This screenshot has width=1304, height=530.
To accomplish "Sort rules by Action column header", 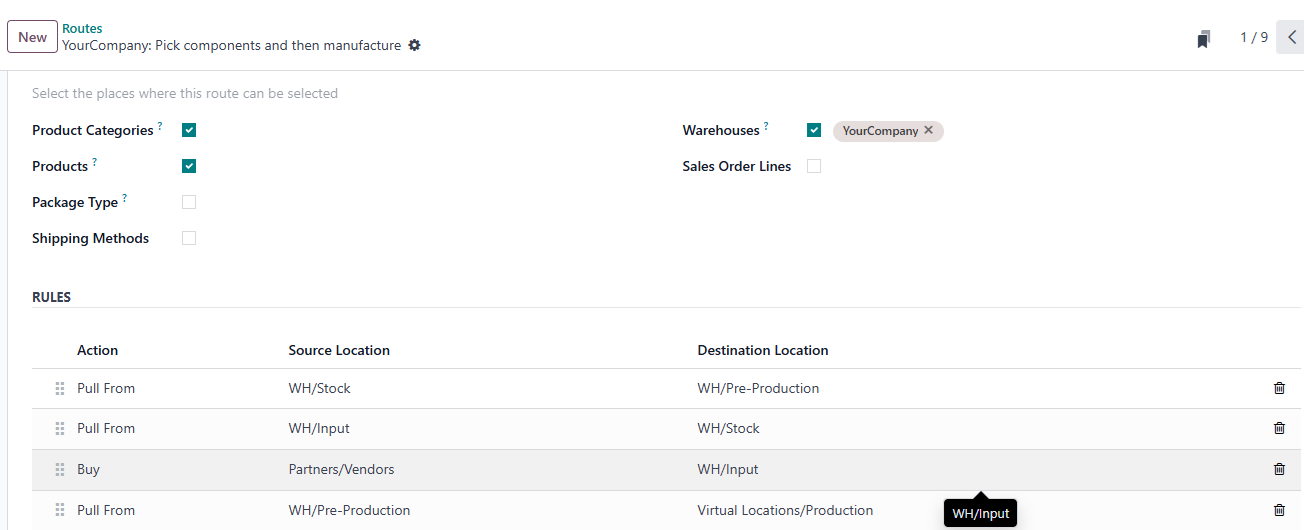I will click(x=98, y=350).
